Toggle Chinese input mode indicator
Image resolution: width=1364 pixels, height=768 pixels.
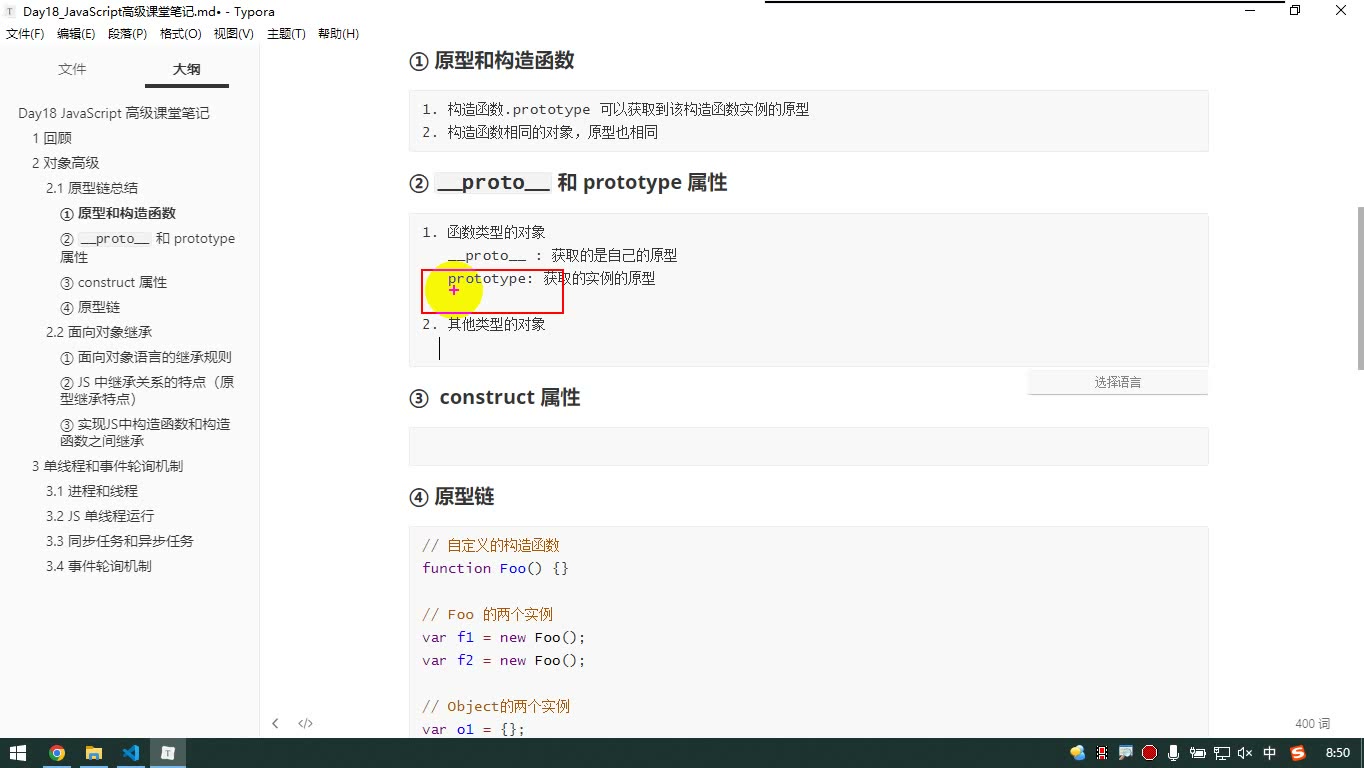coord(1270,753)
